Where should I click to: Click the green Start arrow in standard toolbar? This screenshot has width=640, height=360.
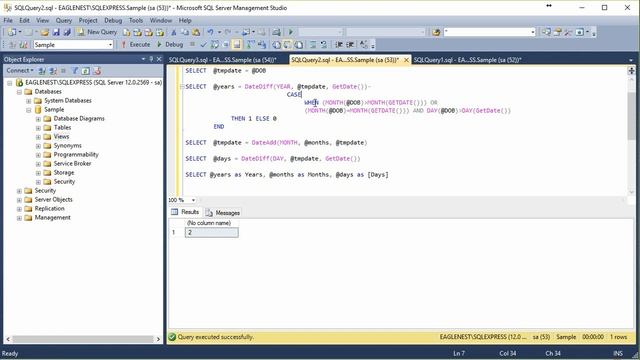click(291, 32)
